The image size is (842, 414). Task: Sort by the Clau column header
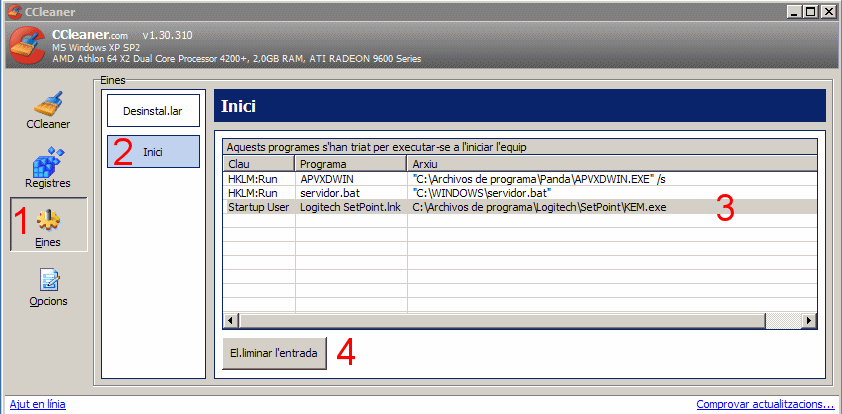tap(259, 163)
